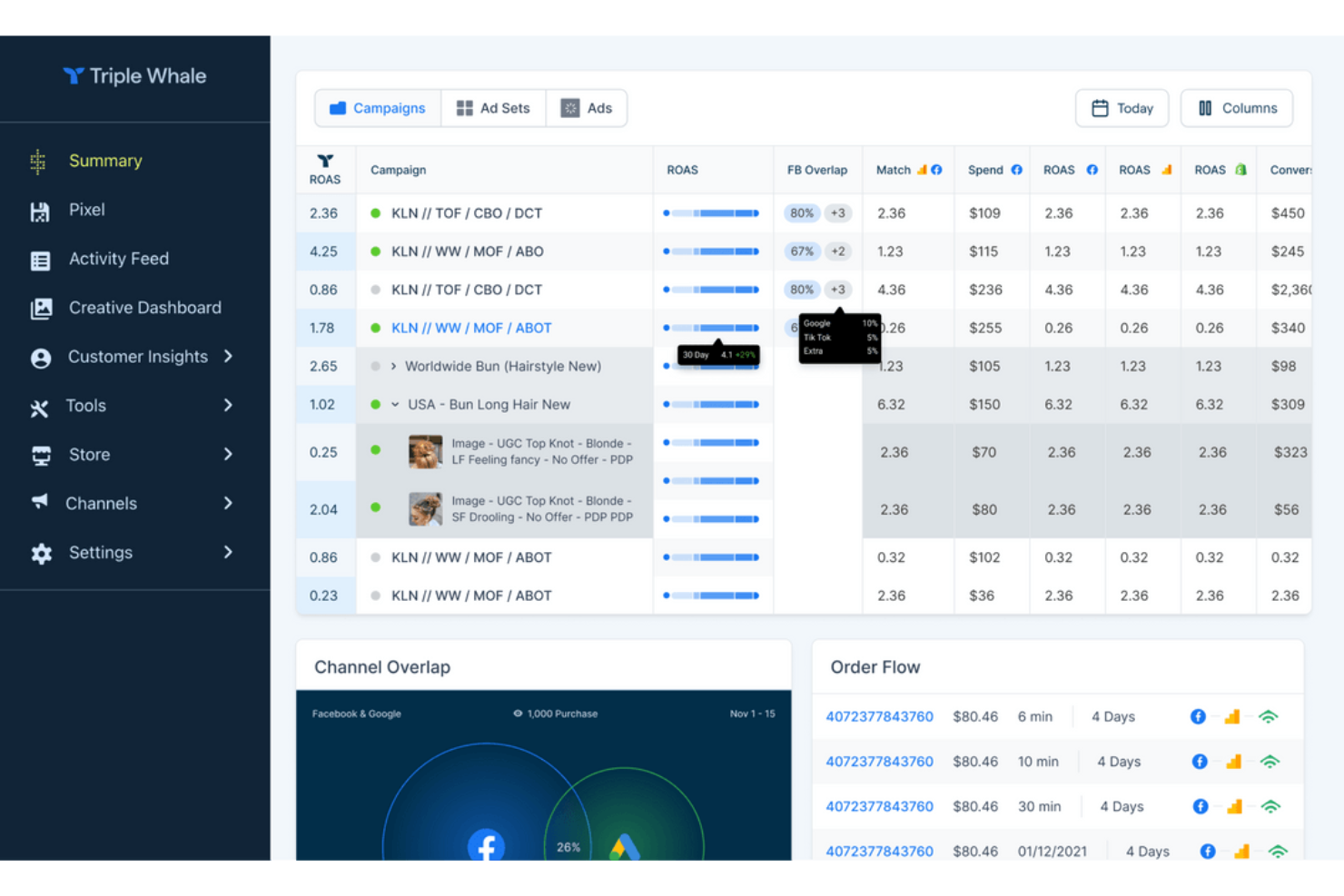Sort by Triple Whale ROAS column header
Image resolution: width=1344 pixels, height=896 pixels.
pyautogui.click(x=325, y=170)
